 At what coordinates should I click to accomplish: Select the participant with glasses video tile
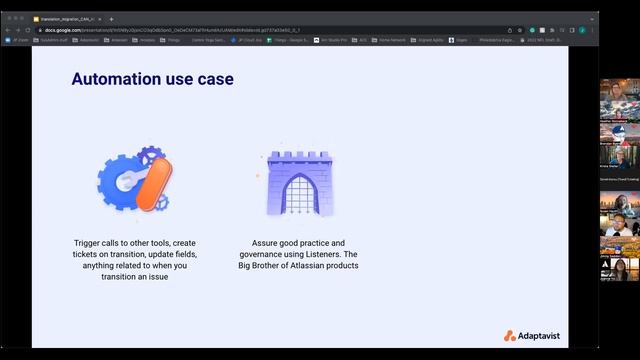click(x=620, y=224)
